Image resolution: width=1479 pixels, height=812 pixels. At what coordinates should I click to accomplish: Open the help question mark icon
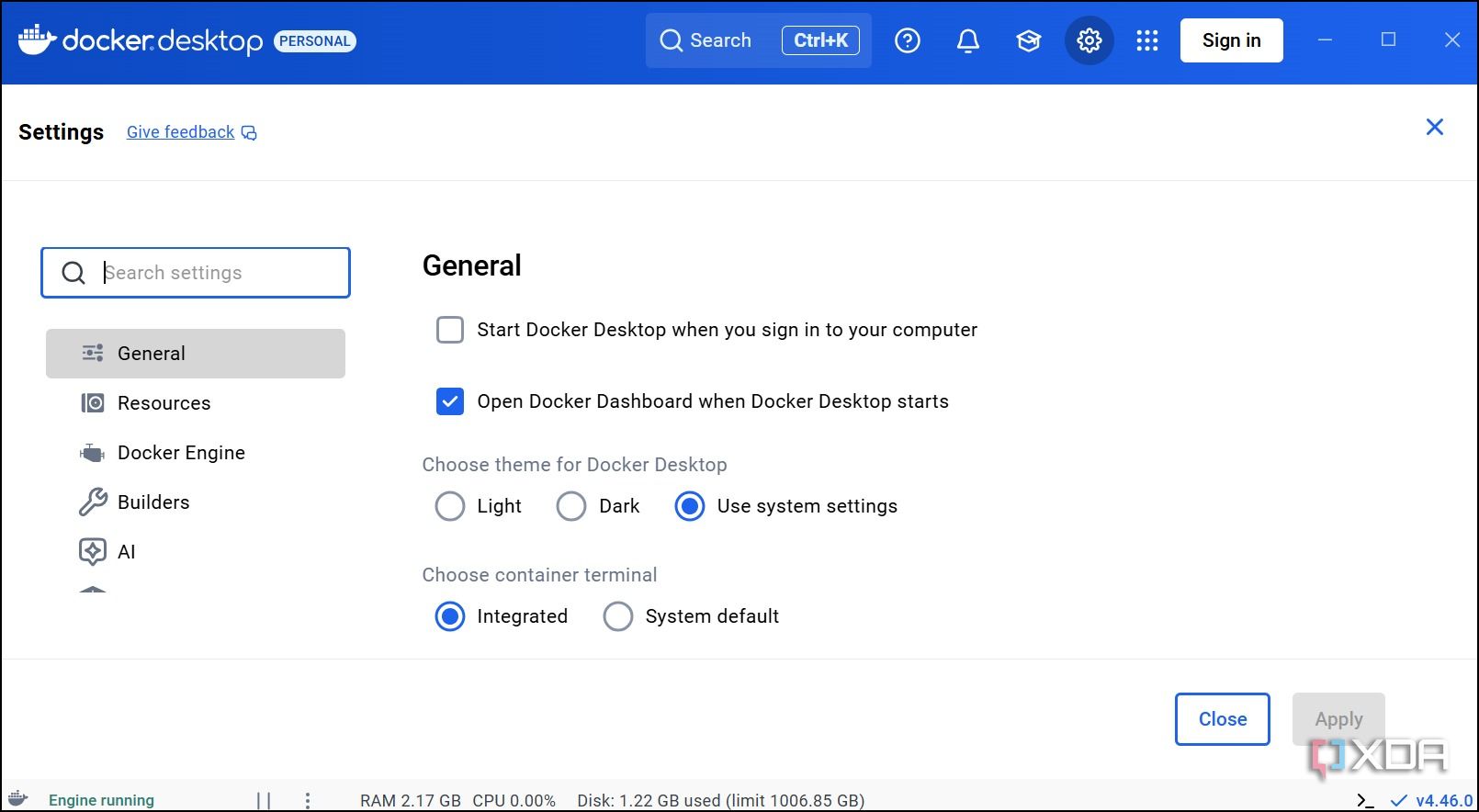(x=907, y=40)
